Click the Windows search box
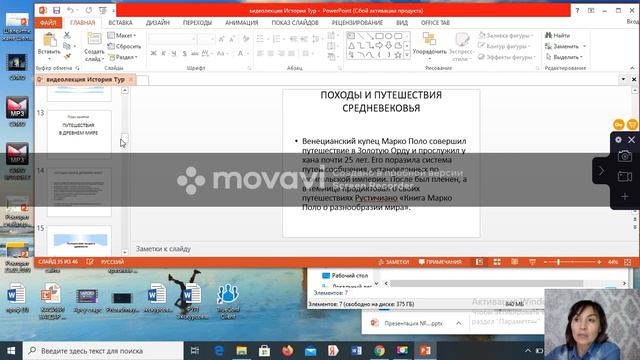Viewport: 640px width, 360px height. click(103, 351)
